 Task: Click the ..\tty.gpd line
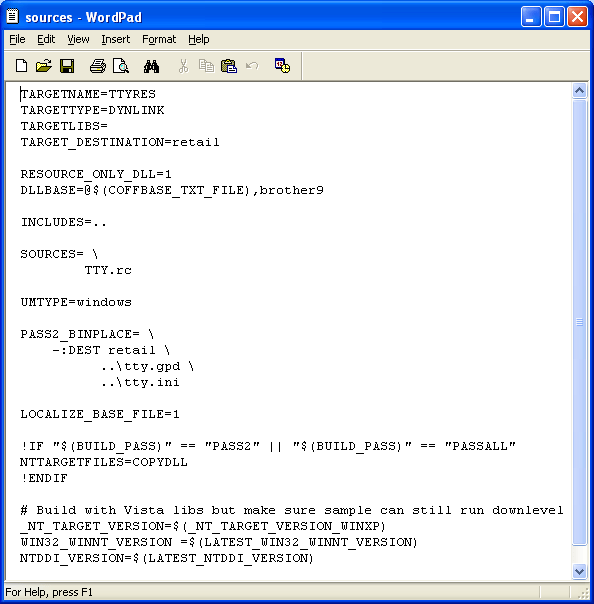click(x=148, y=366)
